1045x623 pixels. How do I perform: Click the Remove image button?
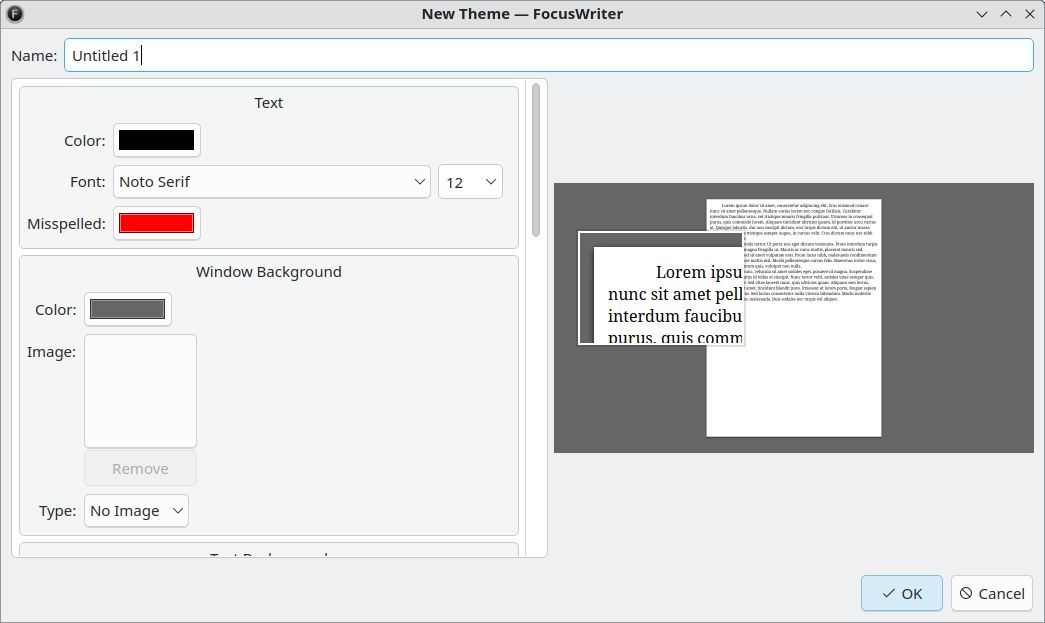(140, 468)
